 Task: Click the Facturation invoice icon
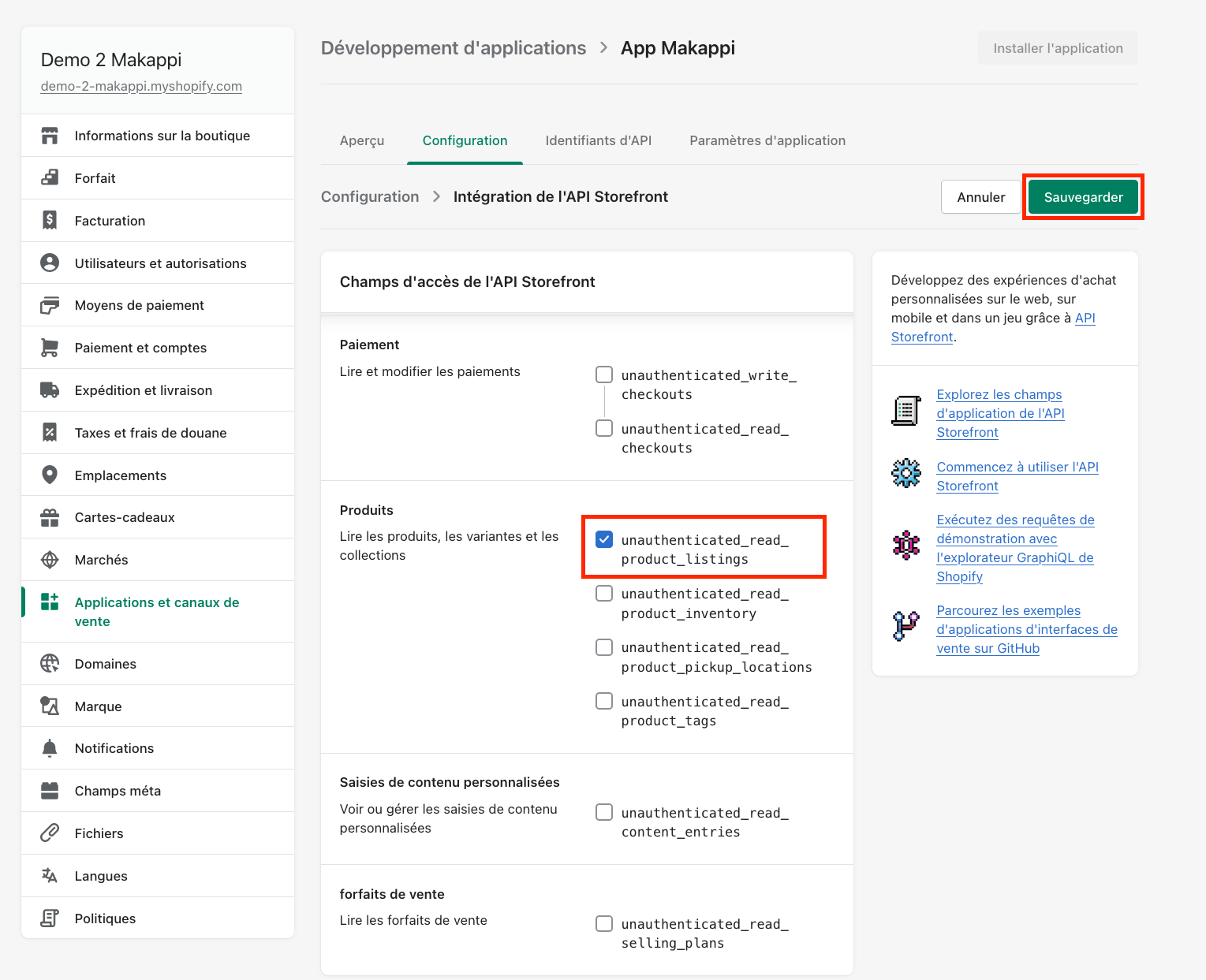pyautogui.click(x=50, y=221)
